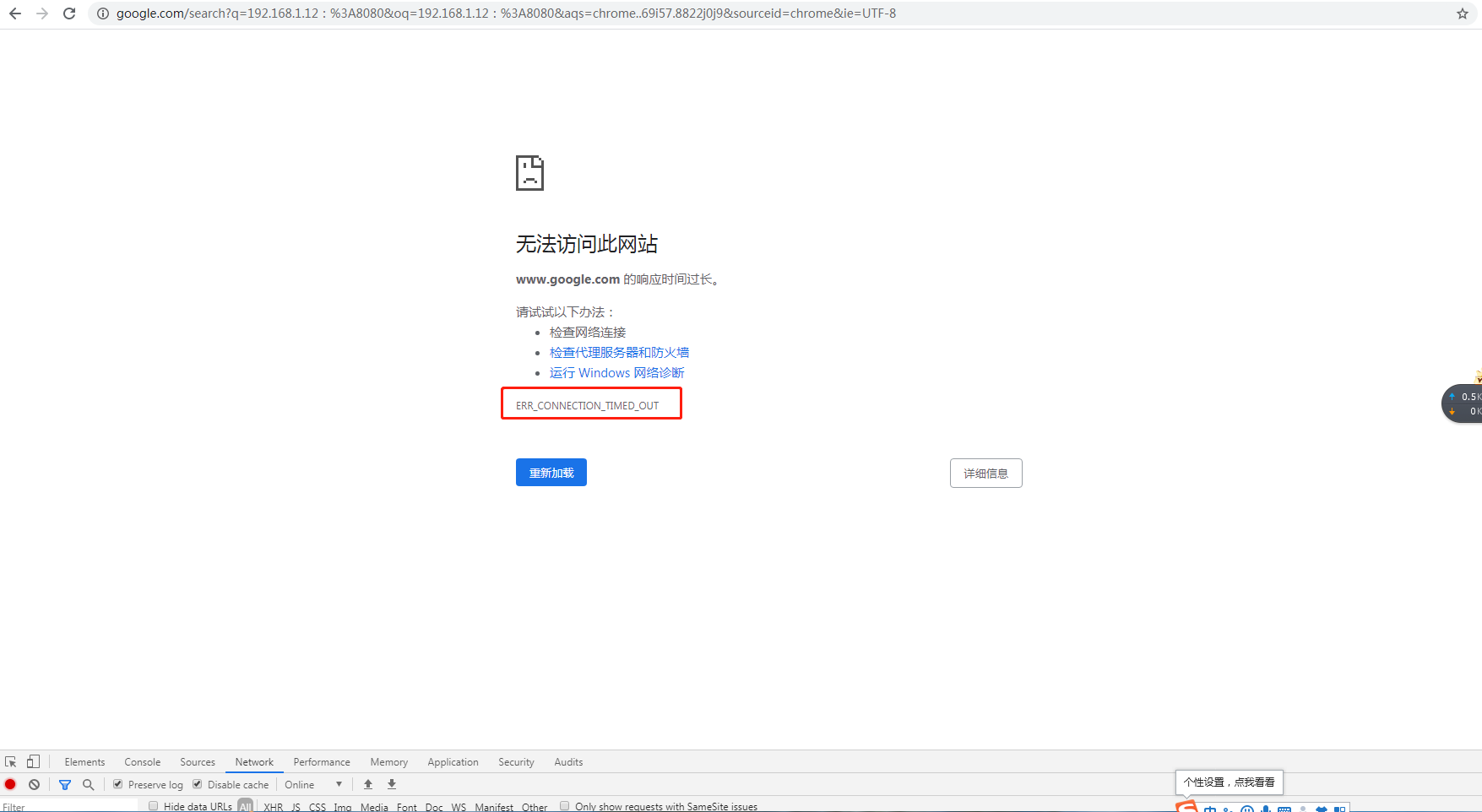Clear the network log
The height and width of the screenshot is (812, 1482).
[34, 784]
